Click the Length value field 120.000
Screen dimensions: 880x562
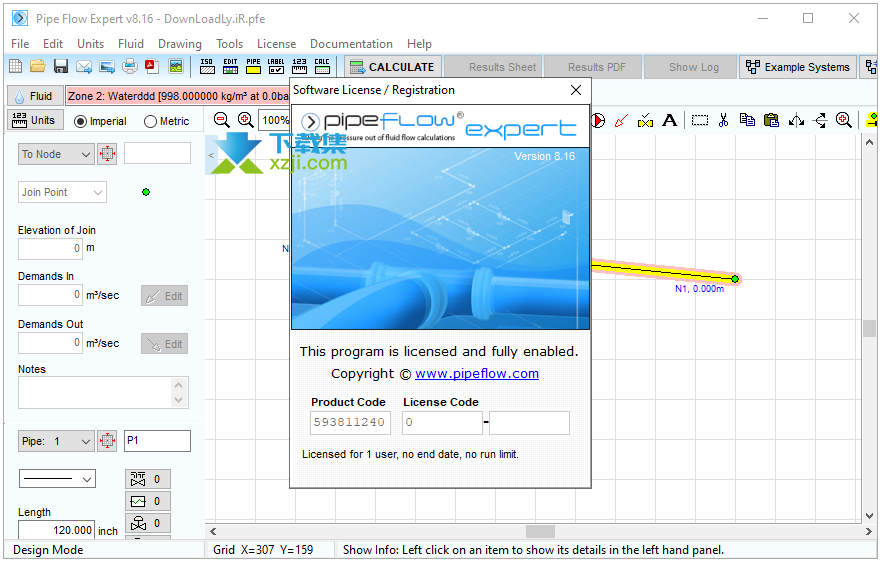click(x=57, y=530)
